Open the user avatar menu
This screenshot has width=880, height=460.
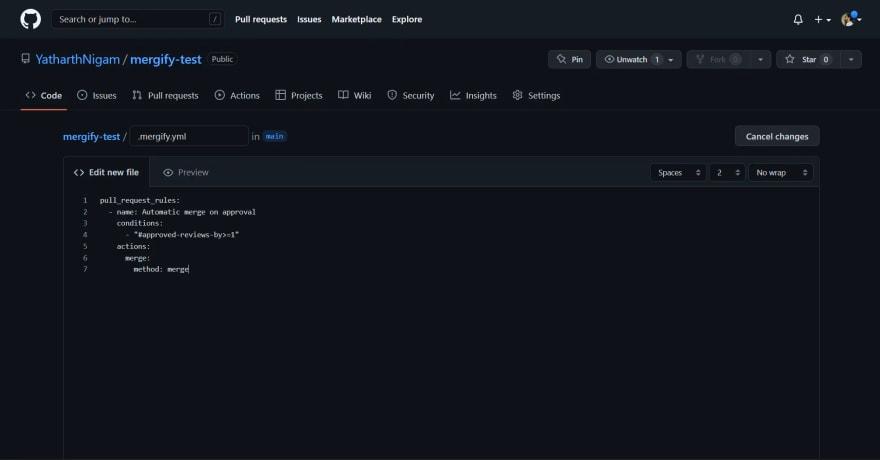[851, 20]
